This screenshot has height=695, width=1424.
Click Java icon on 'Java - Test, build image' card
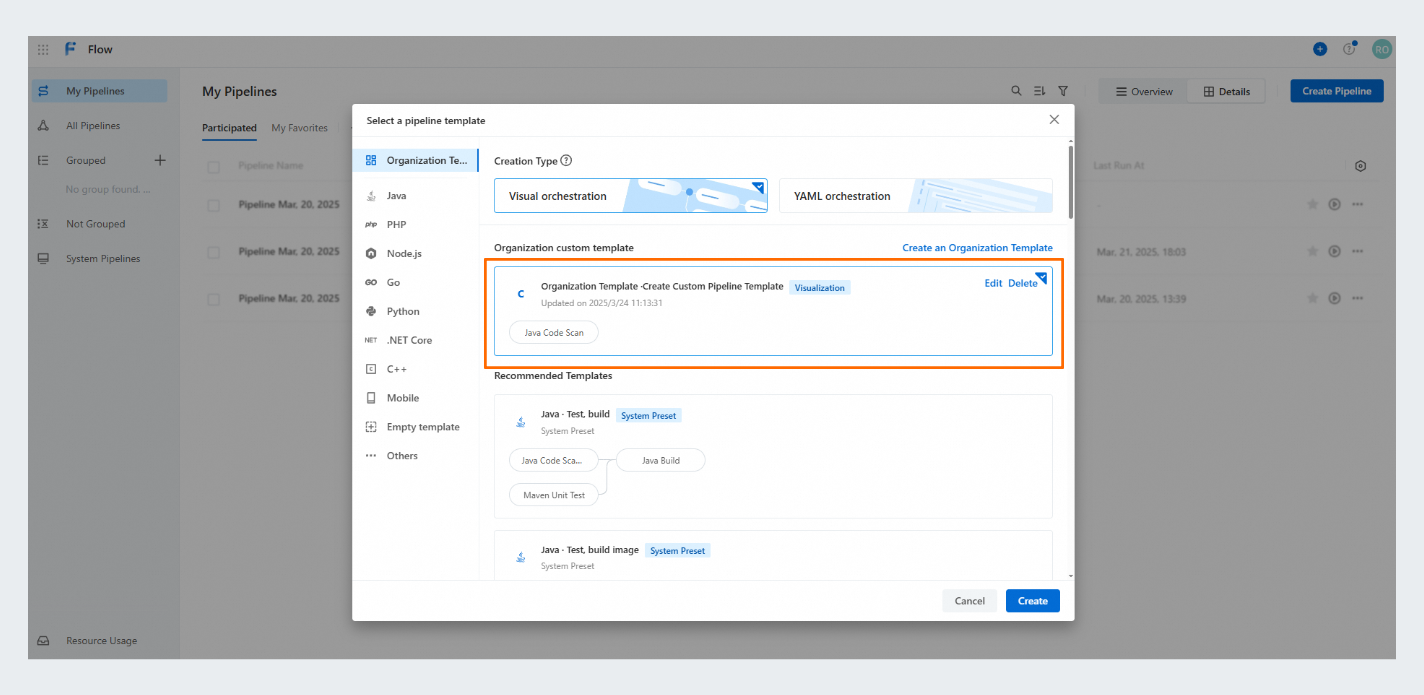tap(521, 557)
